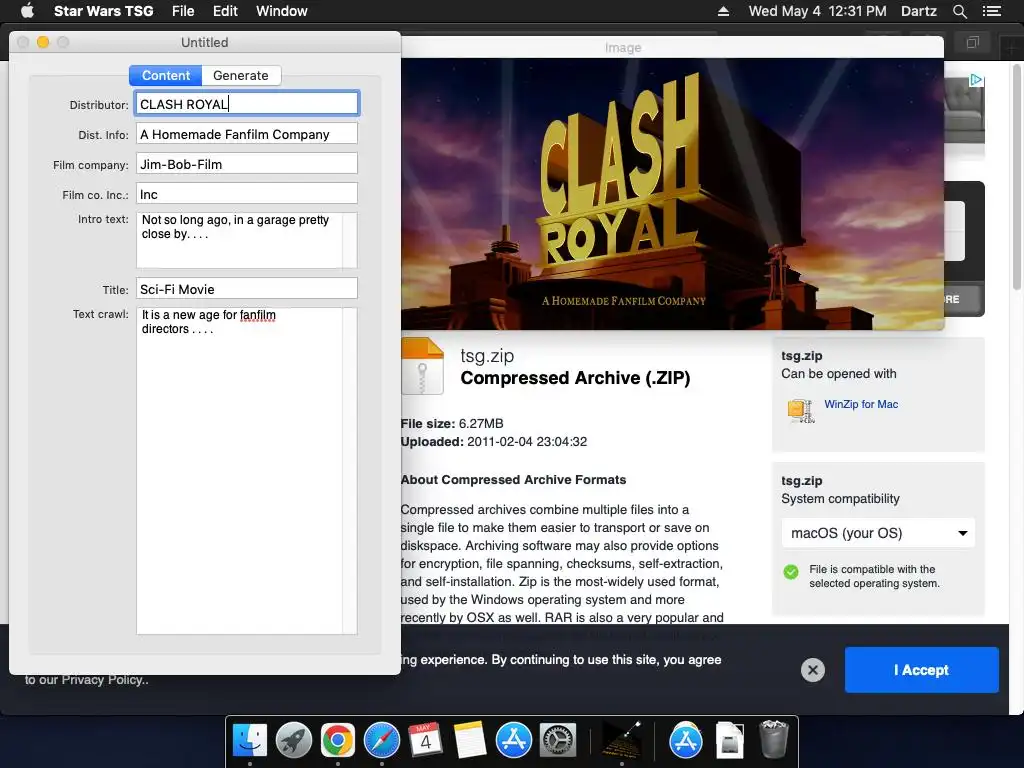Minimize the Untitled window
The width and height of the screenshot is (1024, 768).
tap(43, 42)
